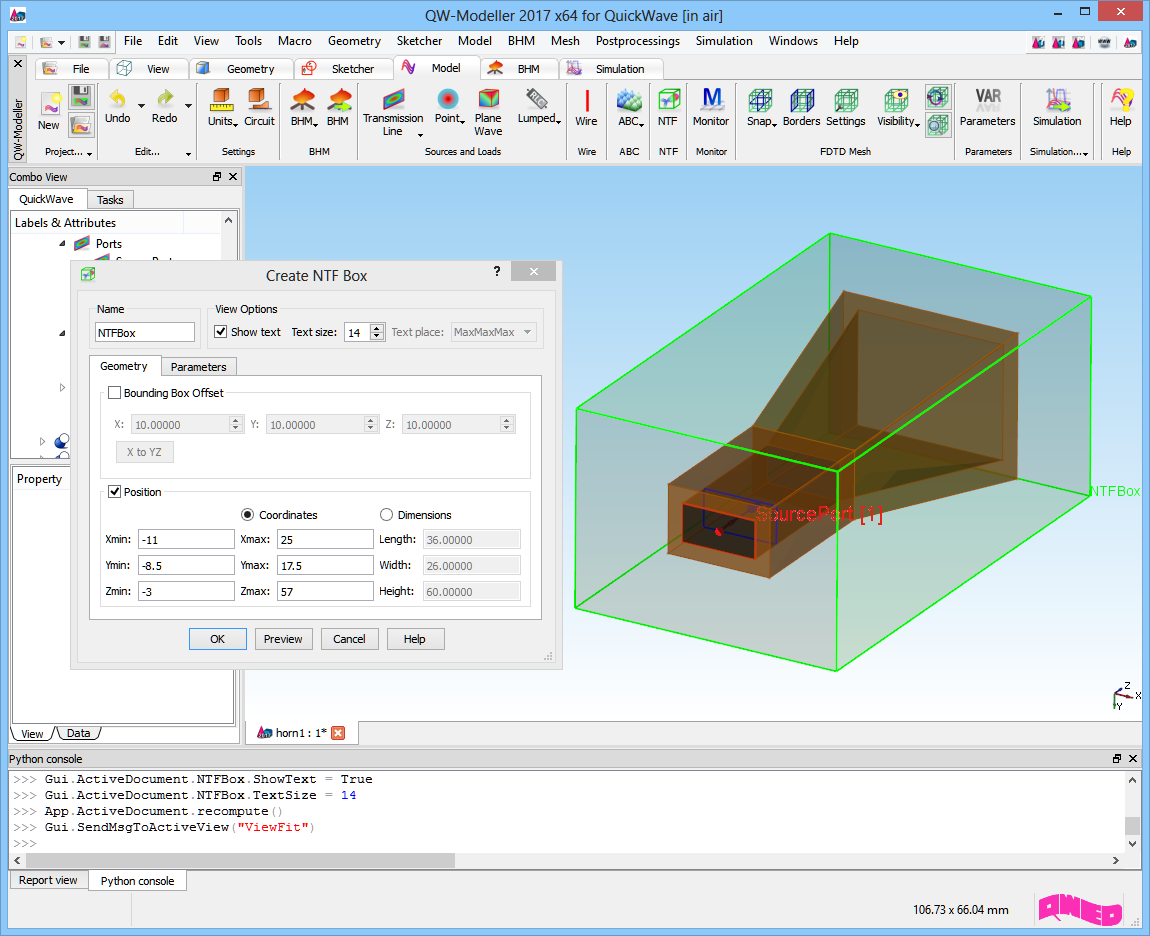Click the second BHM arrow icon
Image resolution: width=1150 pixels, height=936 pixels.
[339, 99]
